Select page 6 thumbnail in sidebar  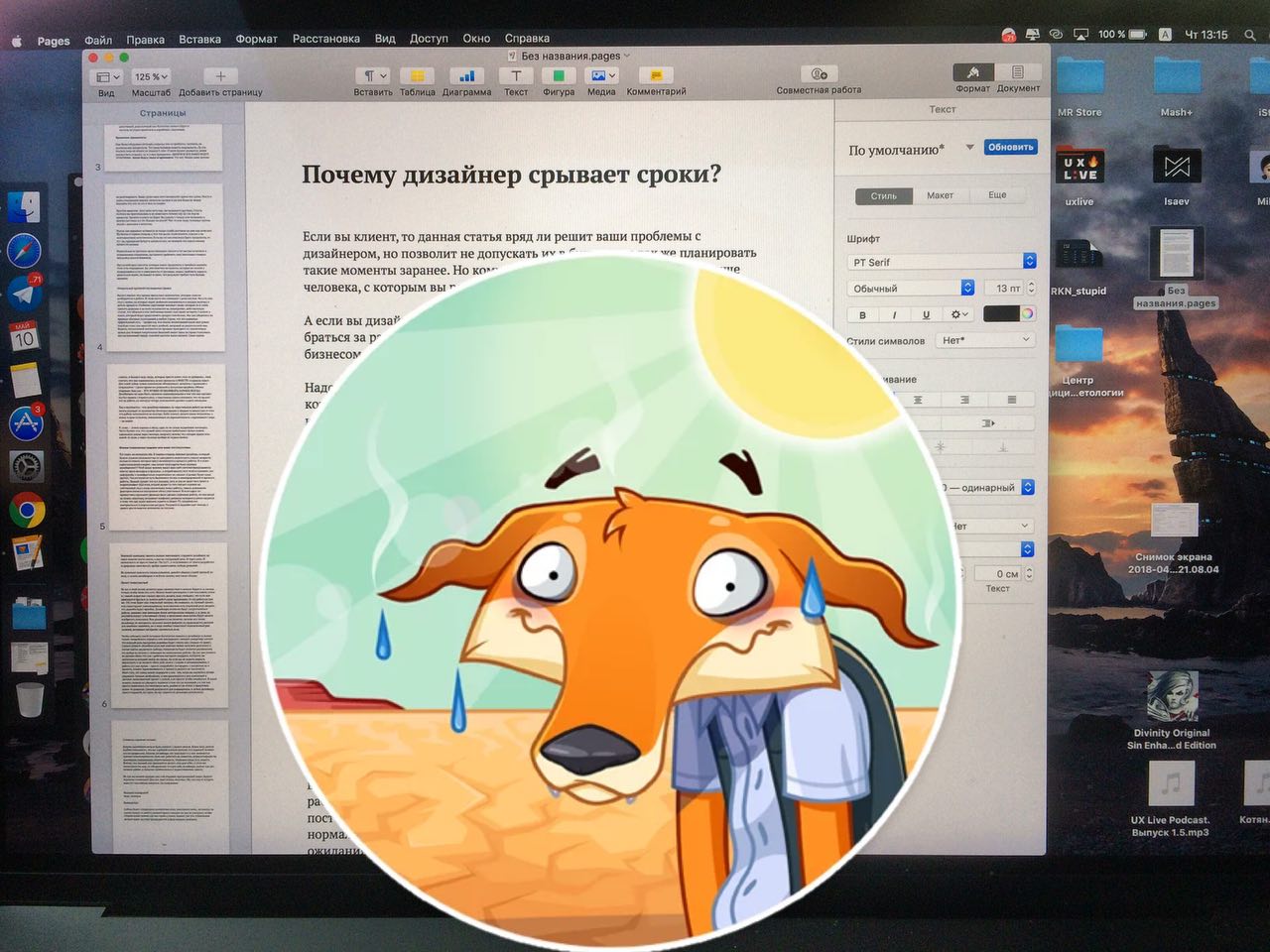tap(169, 624)
